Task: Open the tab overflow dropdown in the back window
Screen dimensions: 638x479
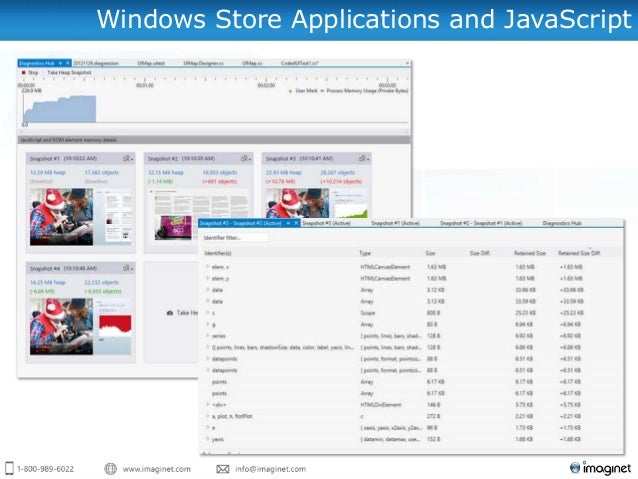Action: 407,63
